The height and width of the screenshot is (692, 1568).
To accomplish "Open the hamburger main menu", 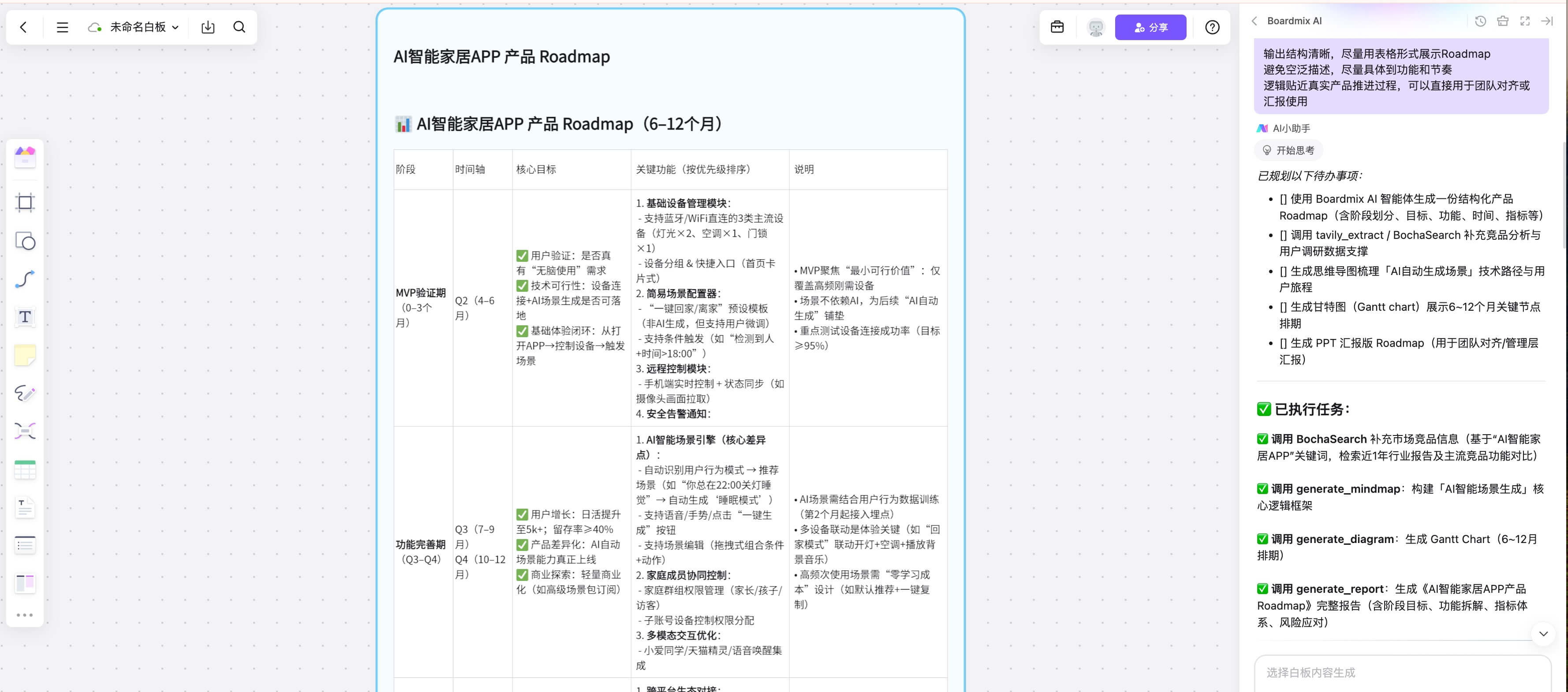I will [x=62, y=27].
